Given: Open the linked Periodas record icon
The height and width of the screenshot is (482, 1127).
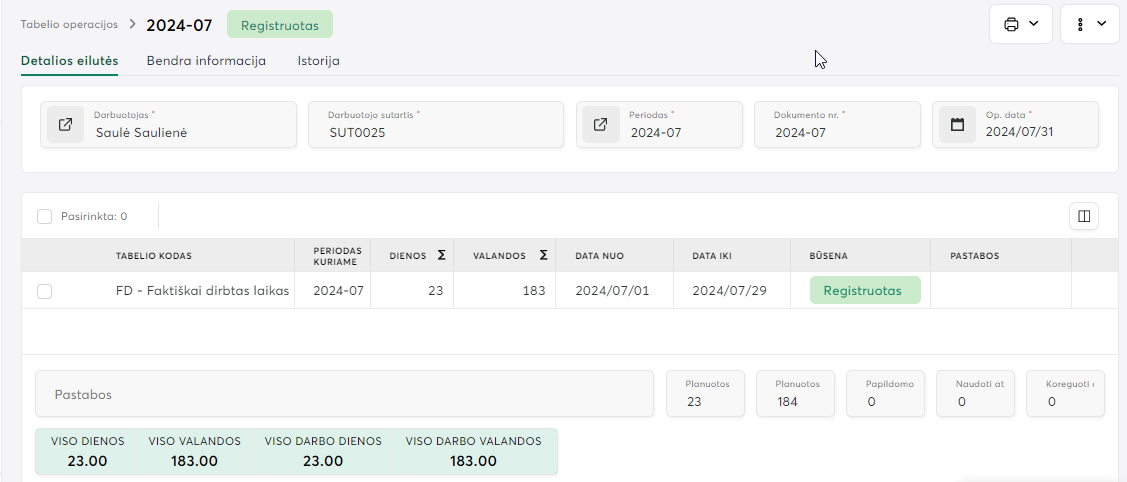Looking at the screenshot, I should click(600, 125).
